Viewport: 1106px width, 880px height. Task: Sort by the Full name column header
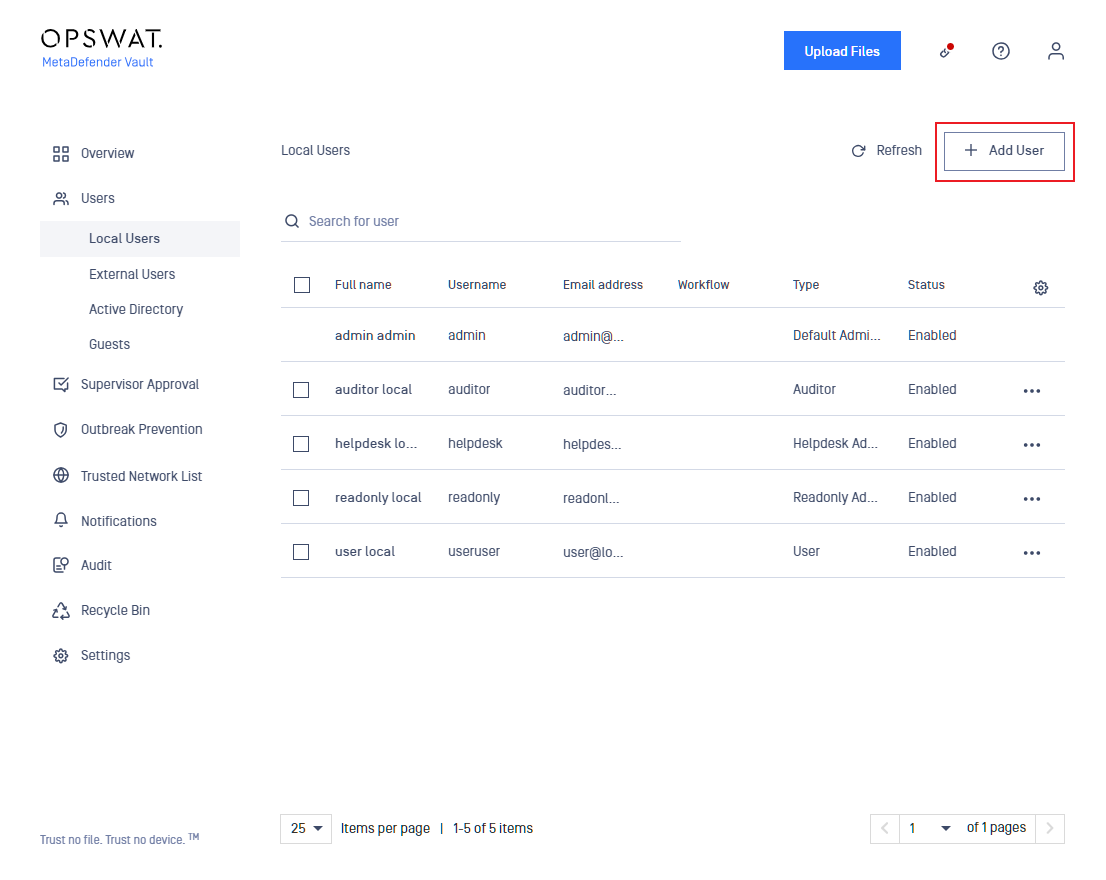point(363,285)
